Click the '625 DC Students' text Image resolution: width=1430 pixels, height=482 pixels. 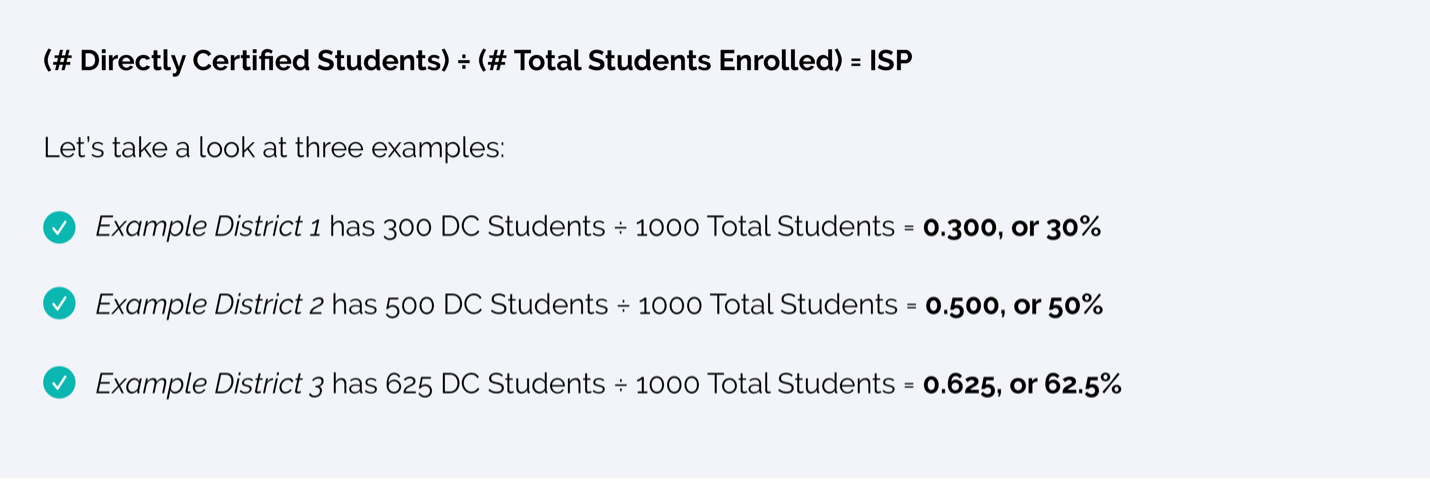494,383
